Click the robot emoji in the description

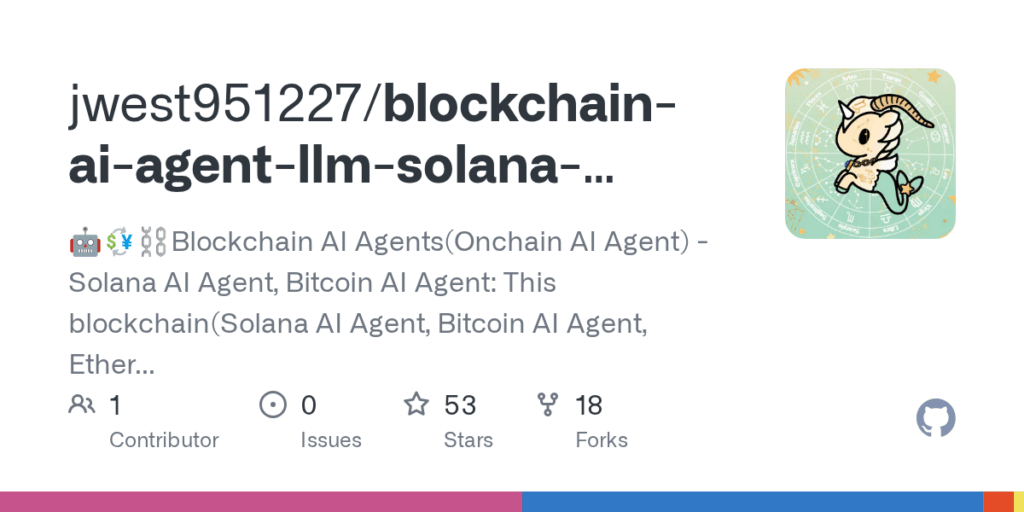pos(85,242)
